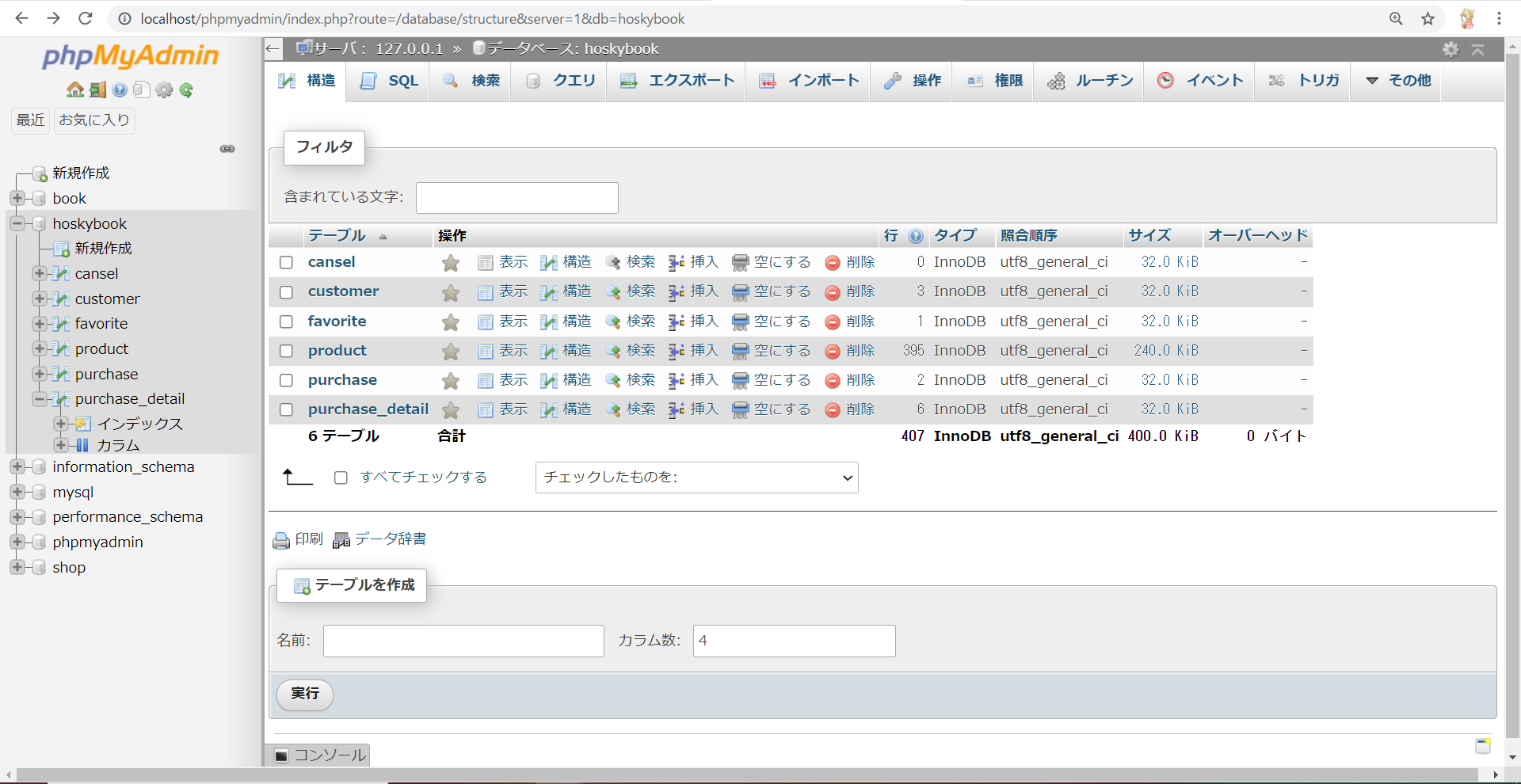
Task: Open the インポート tab
Action: pyautogui.click(x=808, y=81)
